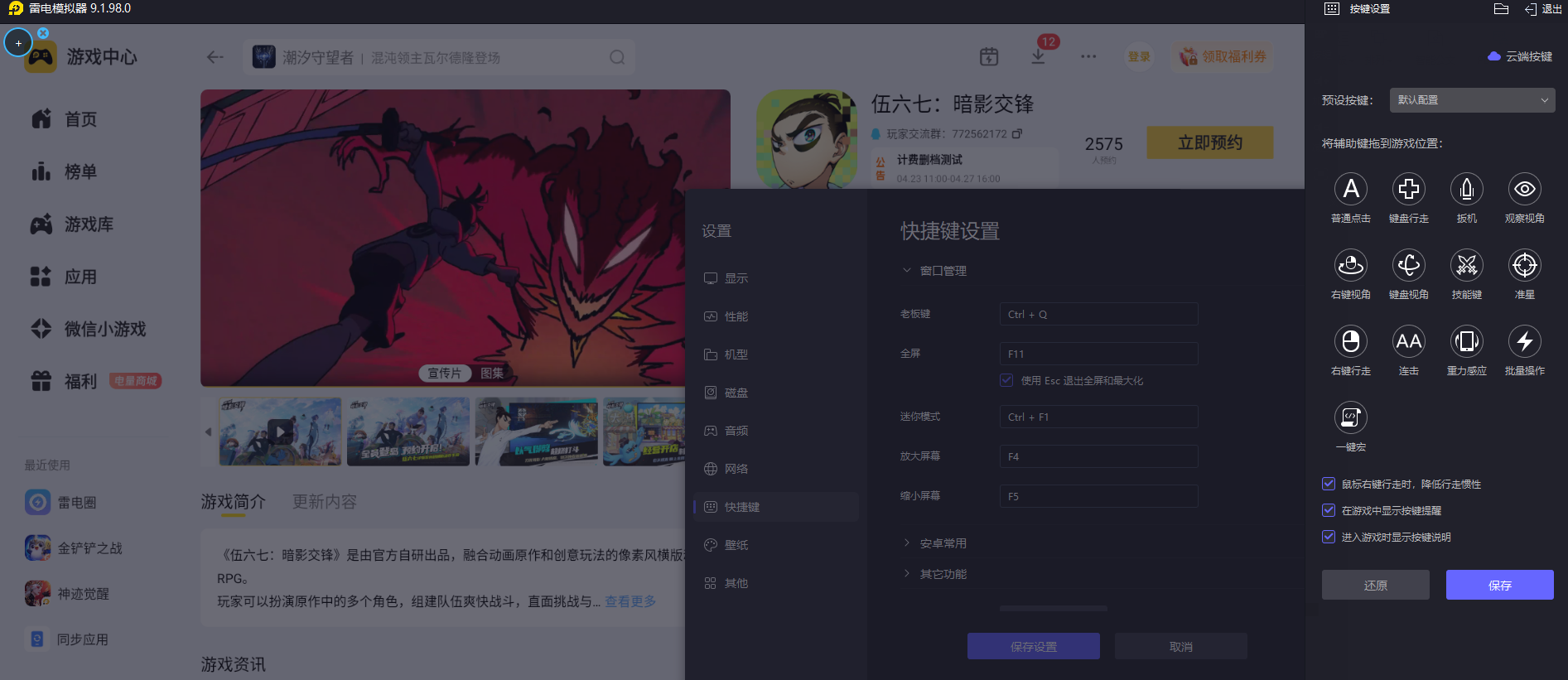Switch to the 更新内容 tab
The width and height of the screenshot is (1568, 680).
click(x=325, y=502)
